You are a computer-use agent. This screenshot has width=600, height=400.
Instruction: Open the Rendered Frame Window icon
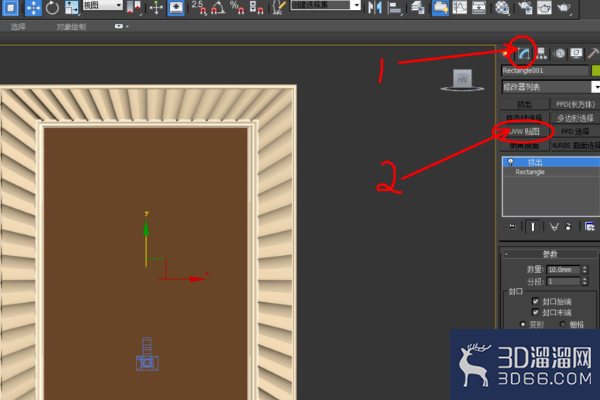[x=544, y=7]
